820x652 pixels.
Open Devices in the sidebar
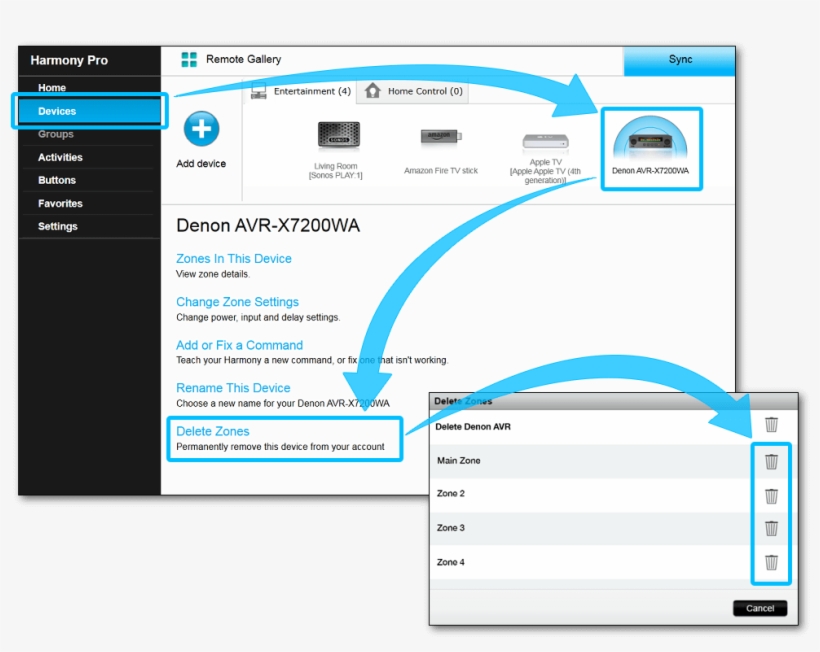pyautogui.click(x=89, y=111)
